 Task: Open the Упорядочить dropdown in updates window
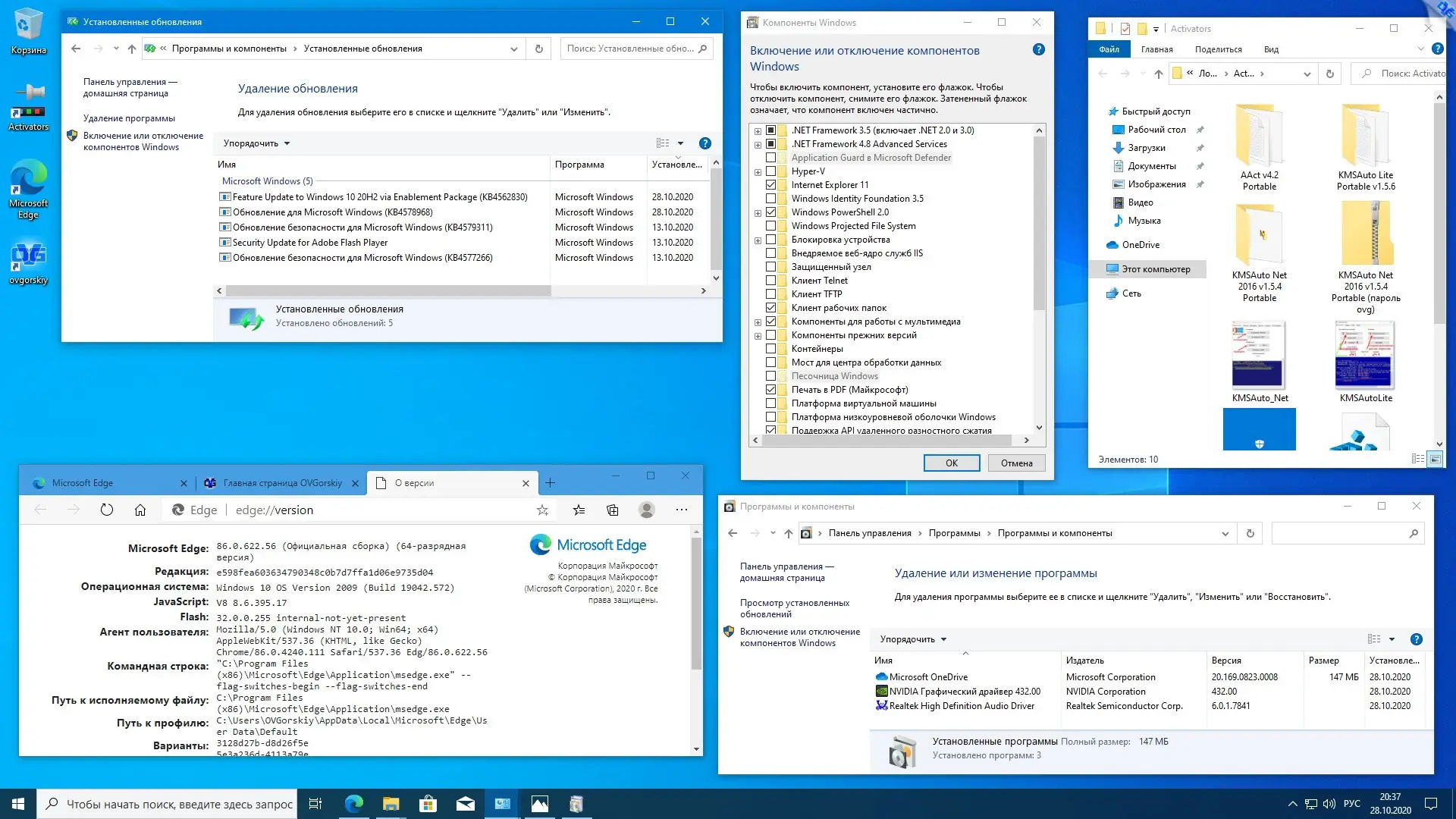[x=256, y=143]
